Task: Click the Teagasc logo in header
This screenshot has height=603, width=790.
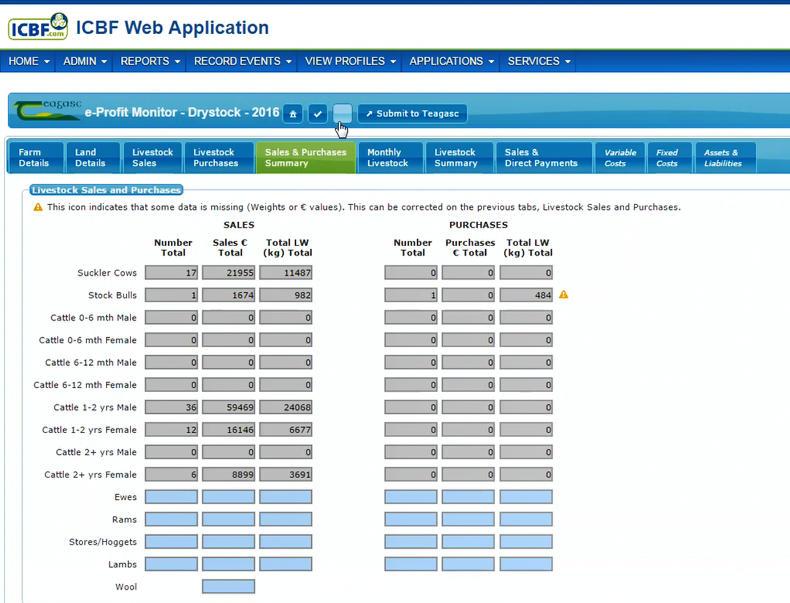Action: pyautogui.click(x=48, y=112)
